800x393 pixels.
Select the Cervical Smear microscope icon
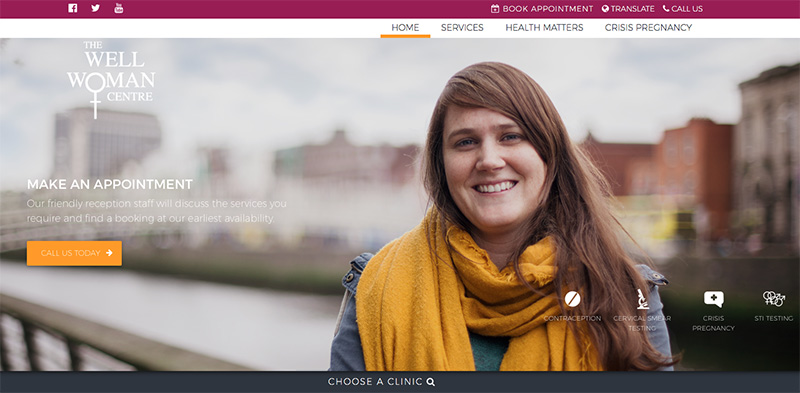[x=642, y=299]
